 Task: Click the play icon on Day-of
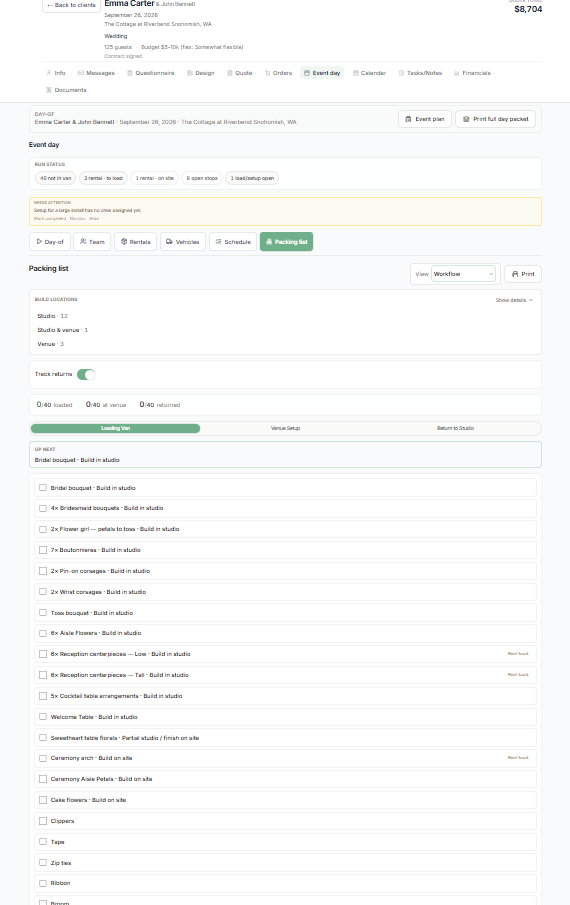click(39, 242)
